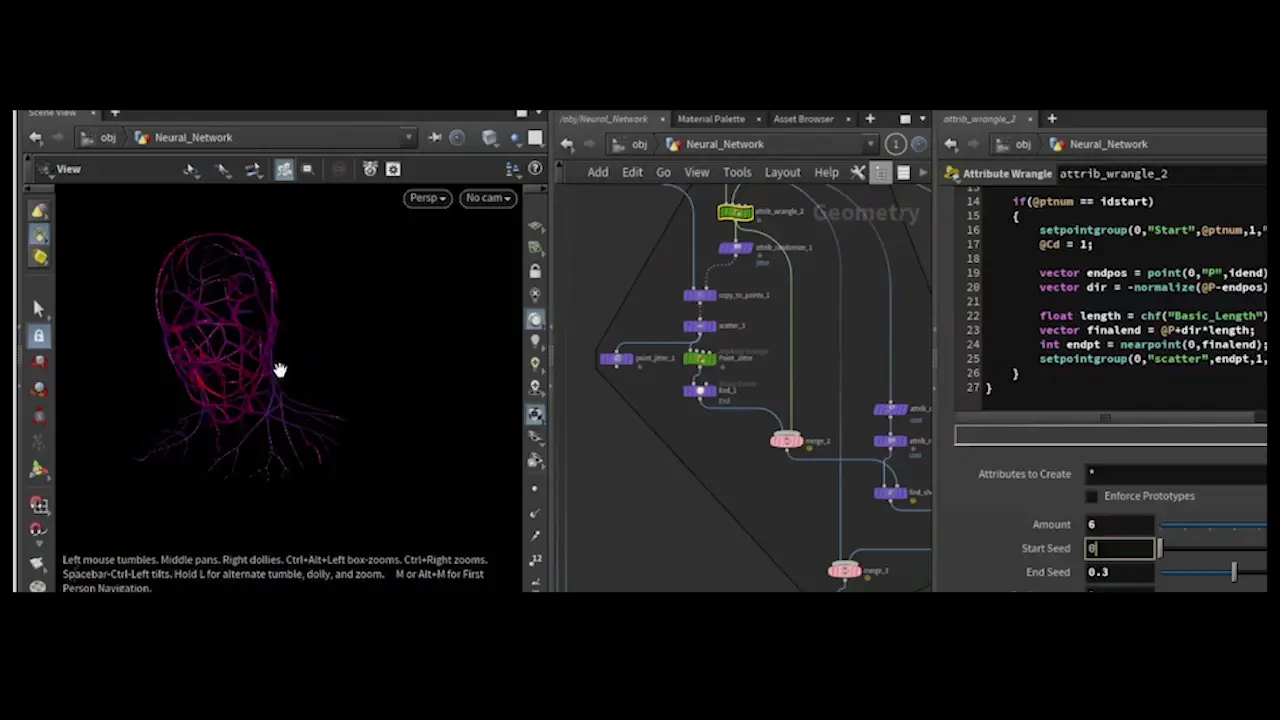This screenshot has height=720, width=1280.
Task: Click inside the Start Seed input field
Action: 1118,548
